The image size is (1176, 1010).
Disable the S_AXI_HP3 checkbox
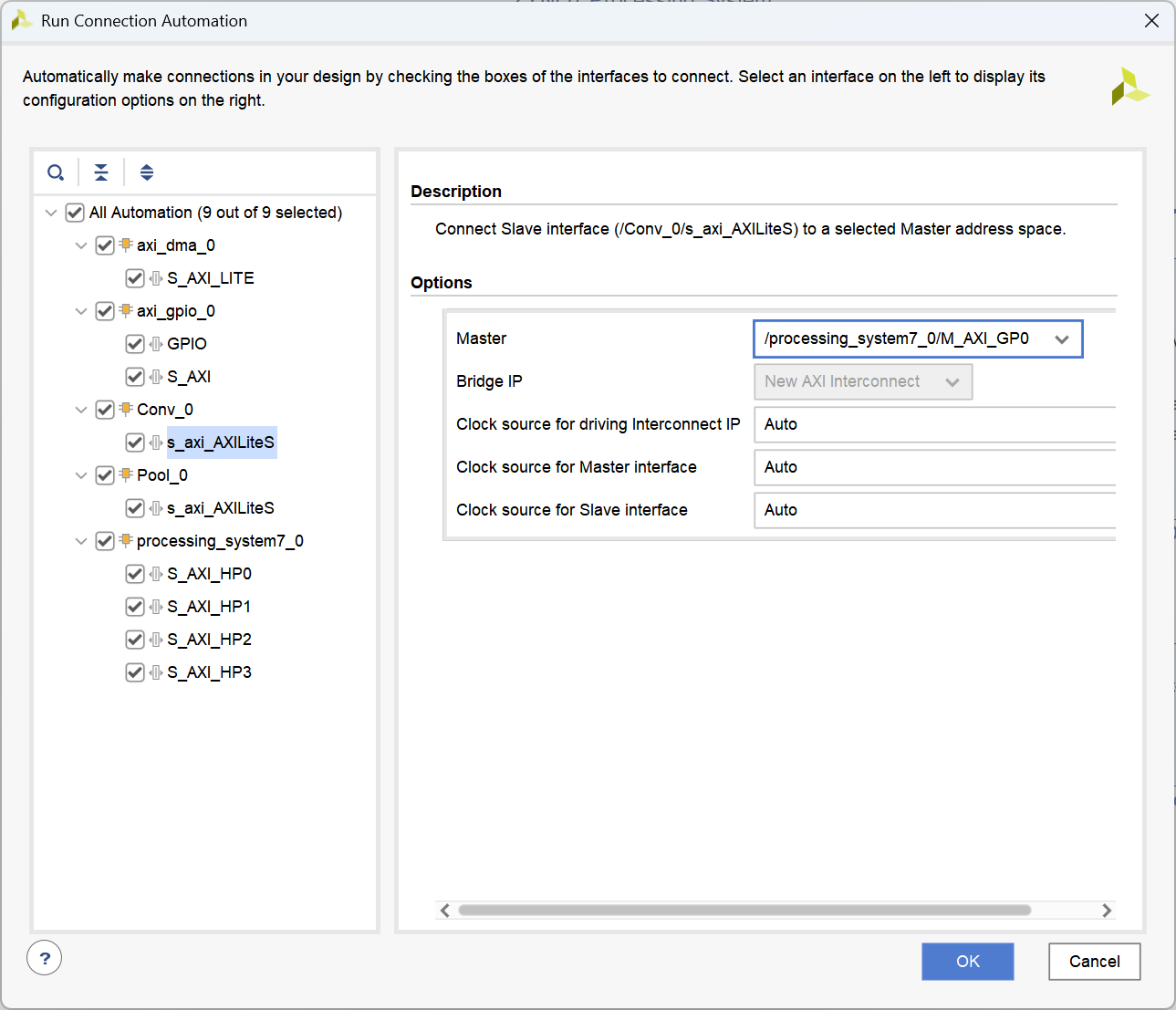coord(135,672)
